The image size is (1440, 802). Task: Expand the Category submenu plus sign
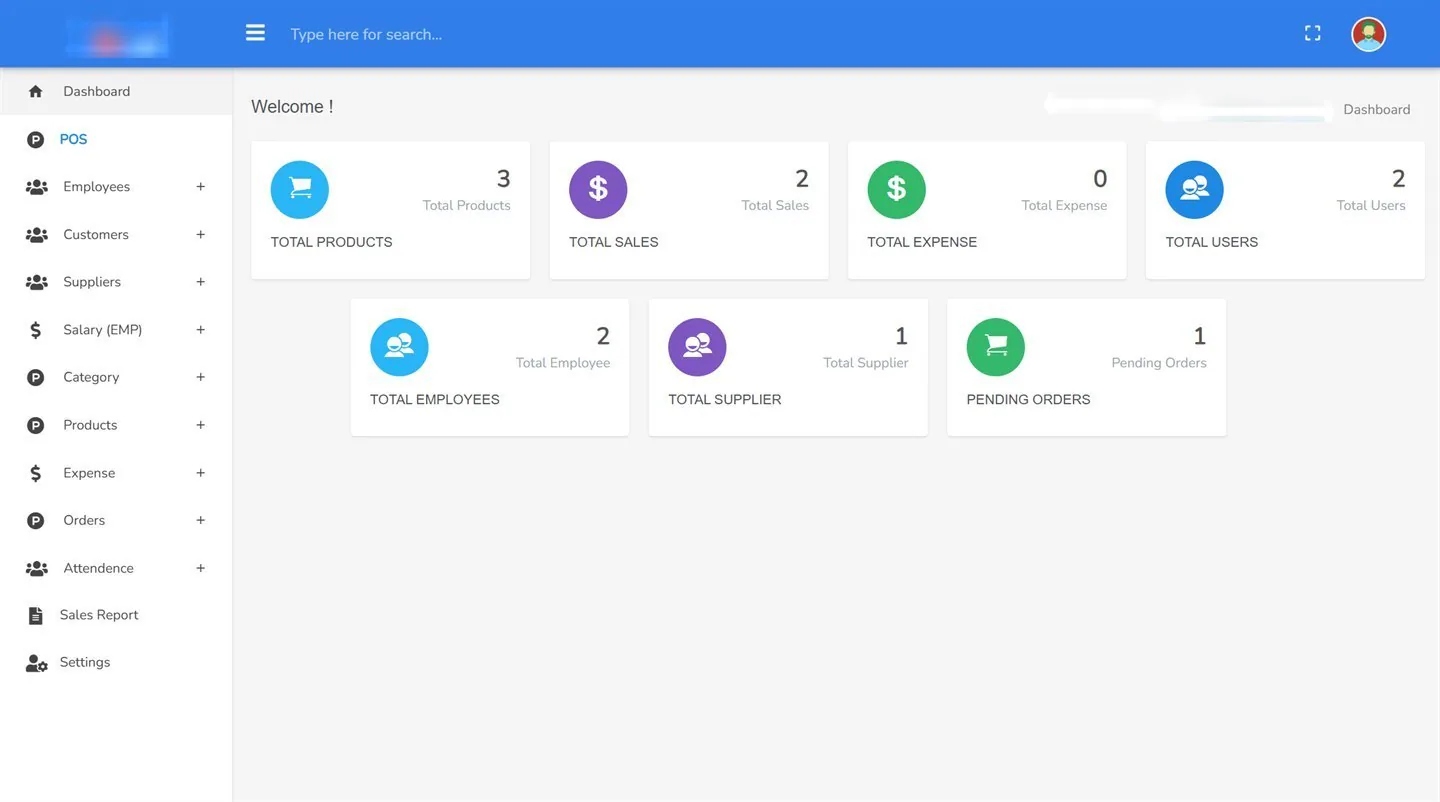pyautogui.click(x=200, y=377)
